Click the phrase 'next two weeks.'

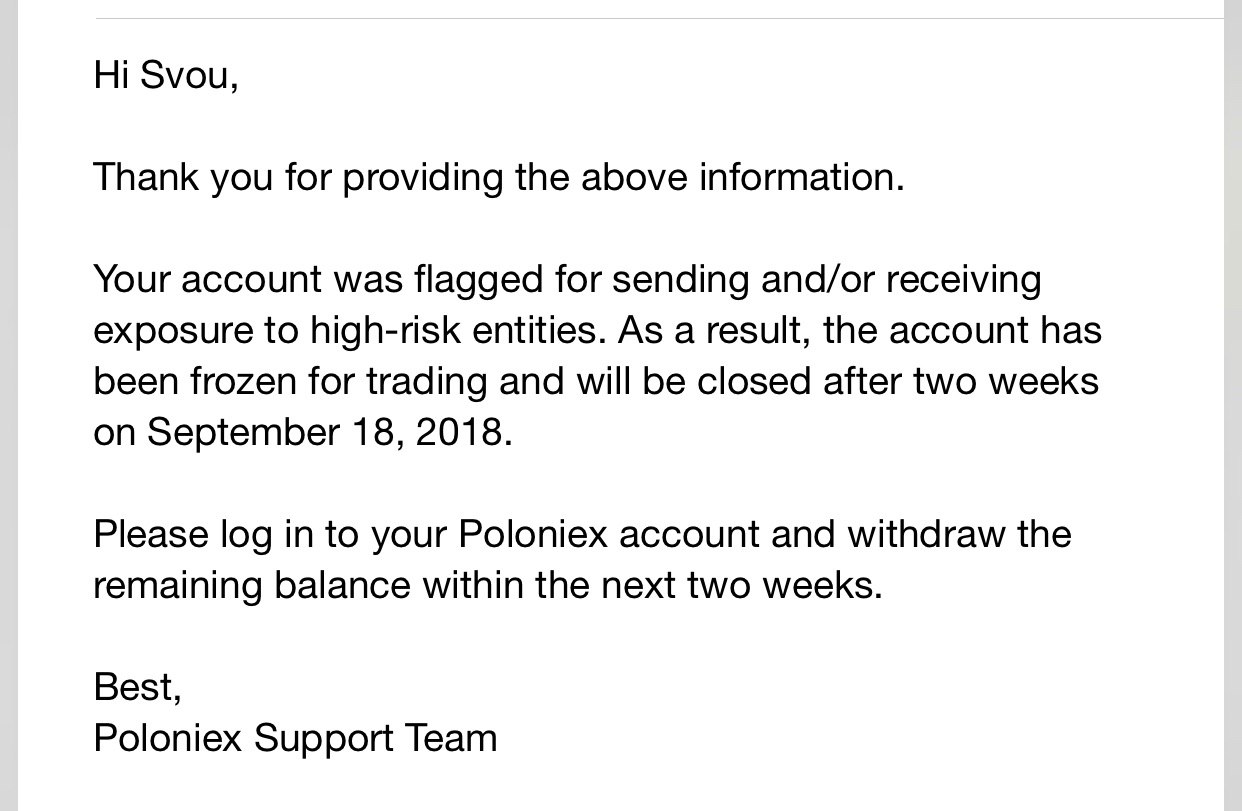click(742, 586)
